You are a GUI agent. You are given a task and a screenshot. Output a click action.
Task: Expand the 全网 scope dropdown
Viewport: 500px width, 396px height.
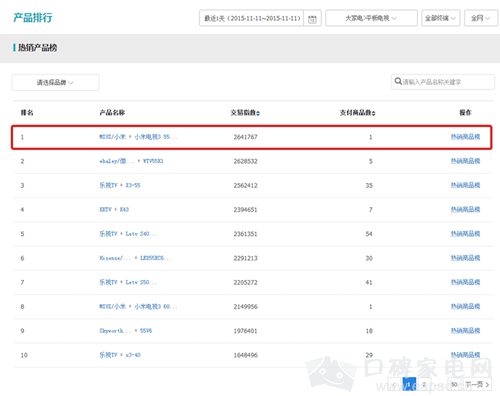coord(481,18)
